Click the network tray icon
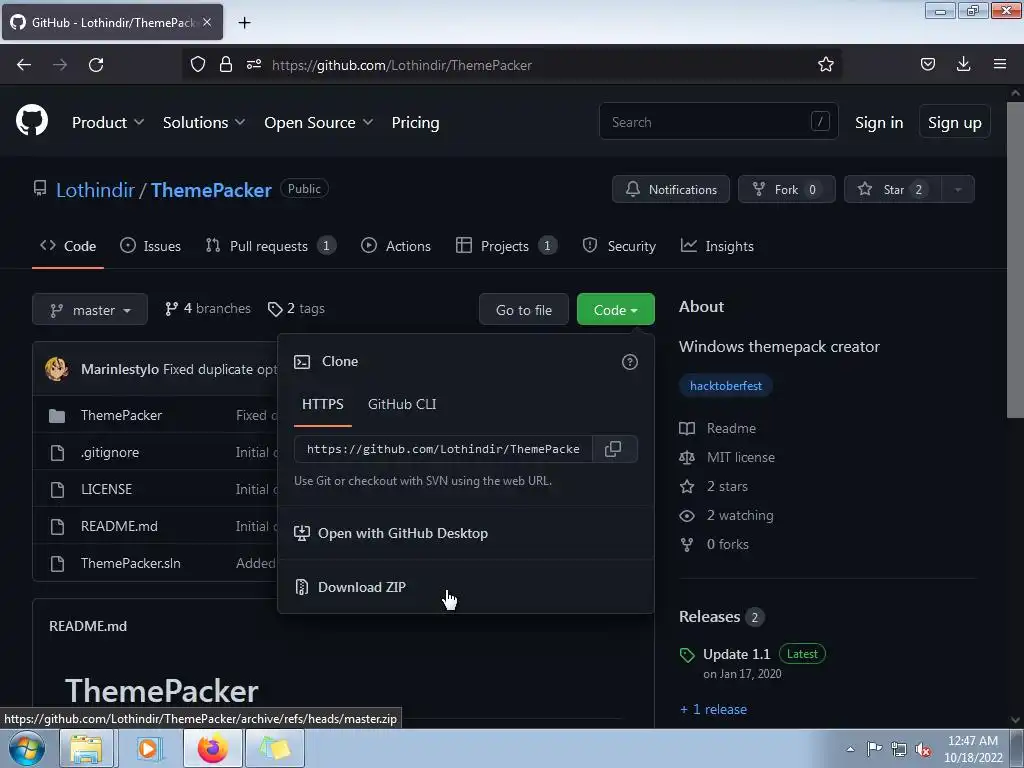 point(899,749)
